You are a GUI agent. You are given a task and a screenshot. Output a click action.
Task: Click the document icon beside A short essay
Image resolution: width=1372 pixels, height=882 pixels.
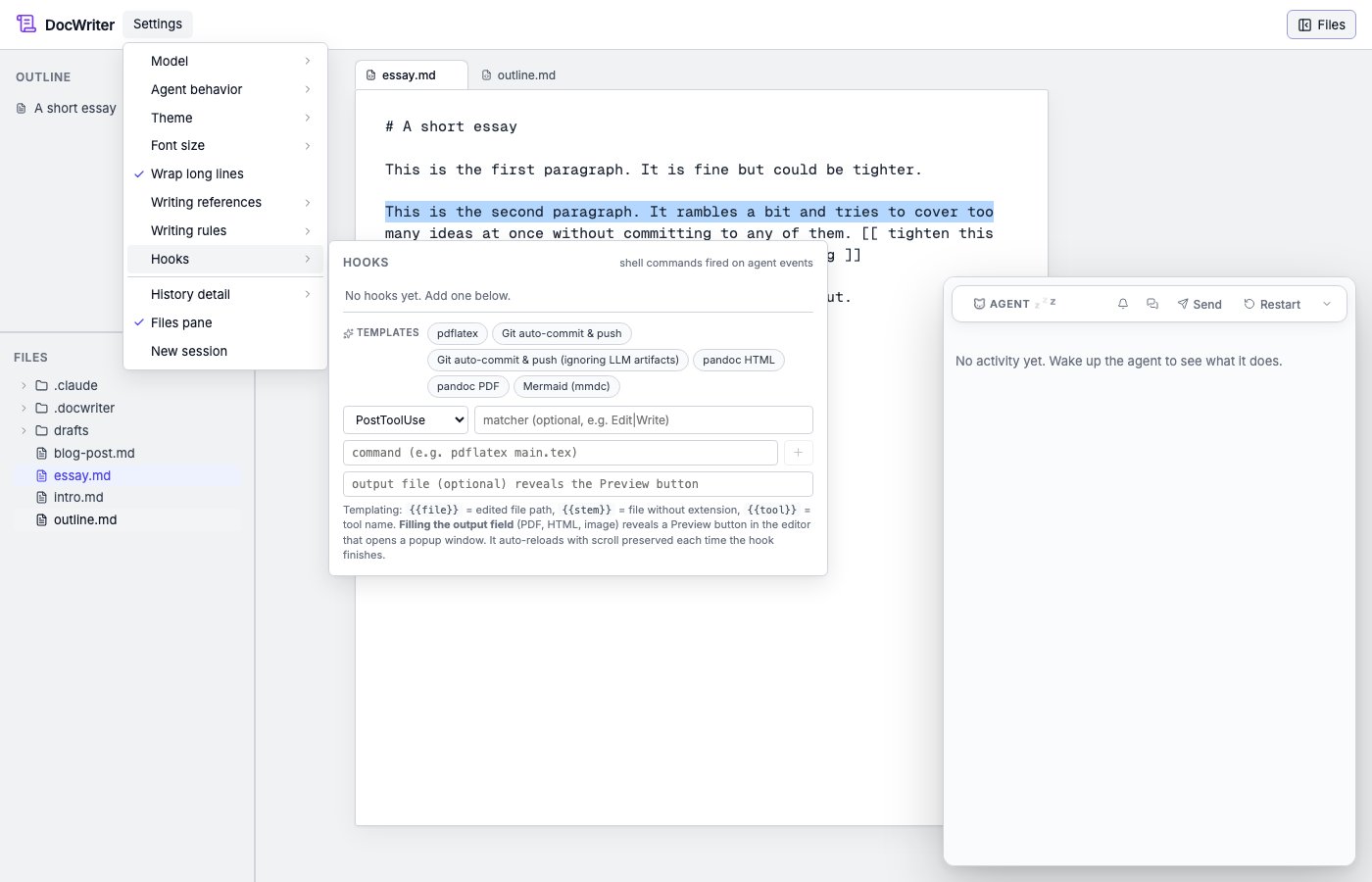pyautogui.click(x=22, y=108)
